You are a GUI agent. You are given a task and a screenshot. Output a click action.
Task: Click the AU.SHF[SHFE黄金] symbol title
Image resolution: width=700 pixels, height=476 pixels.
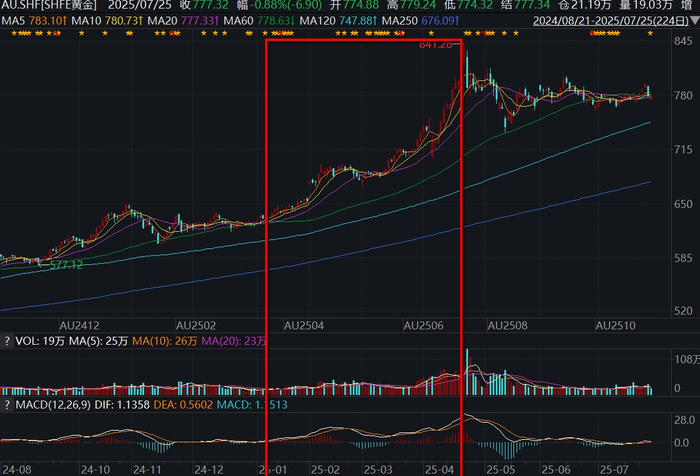point(48,5)
